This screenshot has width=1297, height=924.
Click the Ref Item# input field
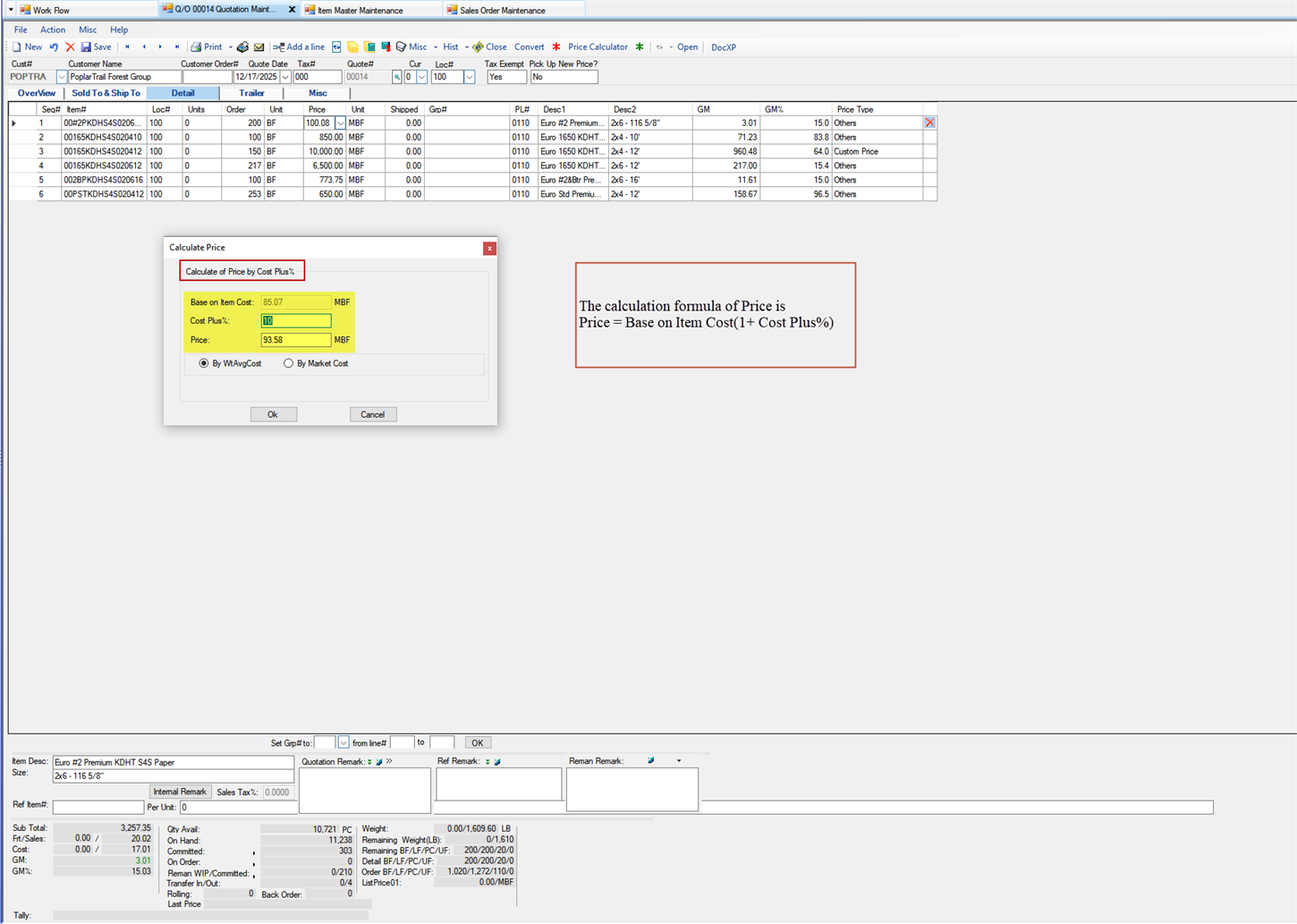click(98, 807)
